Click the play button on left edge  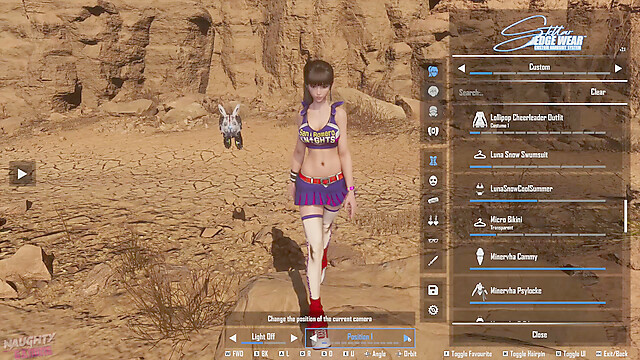[22, 174]
